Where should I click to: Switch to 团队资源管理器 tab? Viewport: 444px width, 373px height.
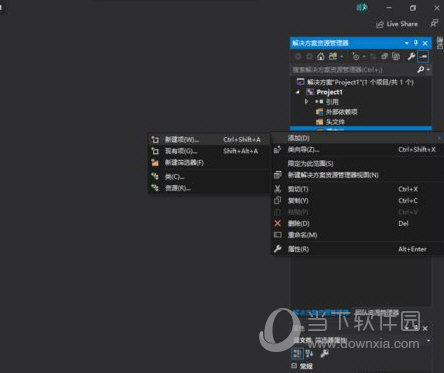[377, 313]
